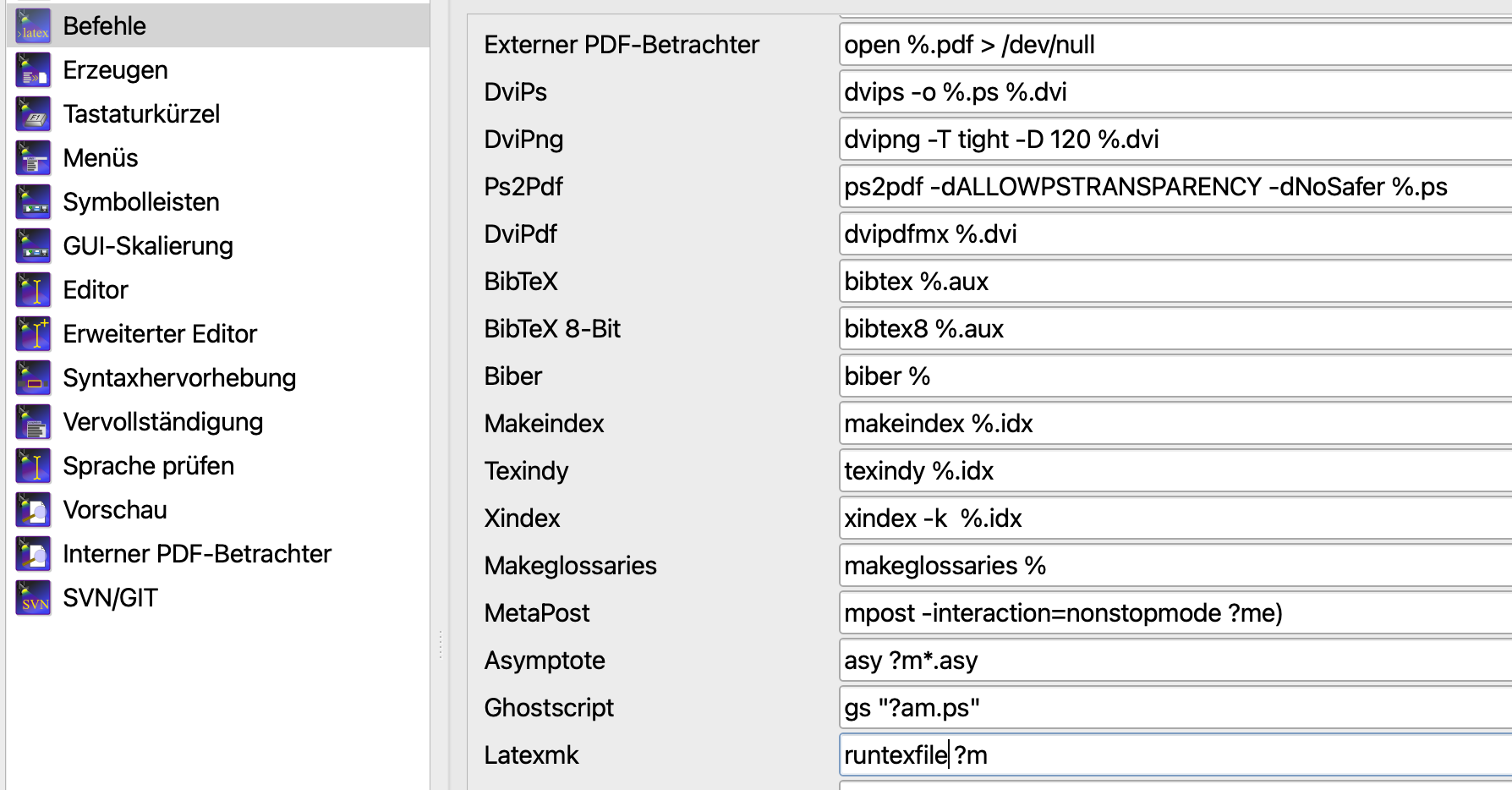Image resolution: width=1512 pixels, height=790 pixels.
Task: Click the SVN/GIT icon
Action: pos(33,598)
